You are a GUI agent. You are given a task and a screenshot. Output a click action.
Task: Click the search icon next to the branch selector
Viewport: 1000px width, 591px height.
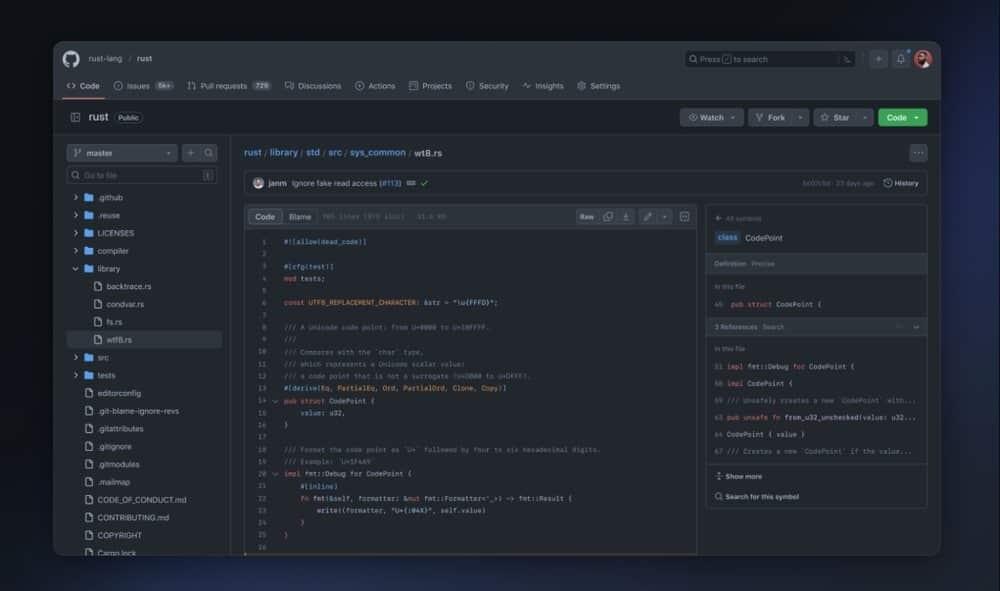tap(207, 152)
